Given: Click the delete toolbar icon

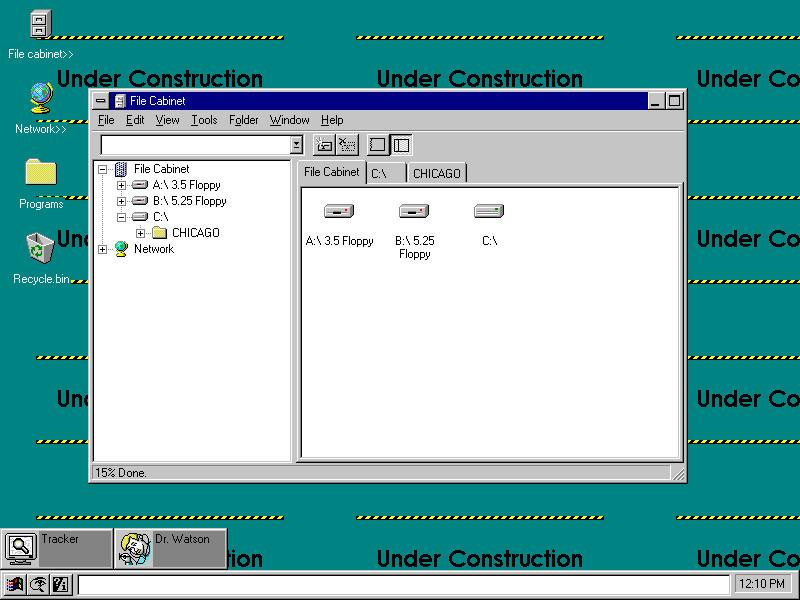Looking at the screenshot, I should (x=347, y=144).
